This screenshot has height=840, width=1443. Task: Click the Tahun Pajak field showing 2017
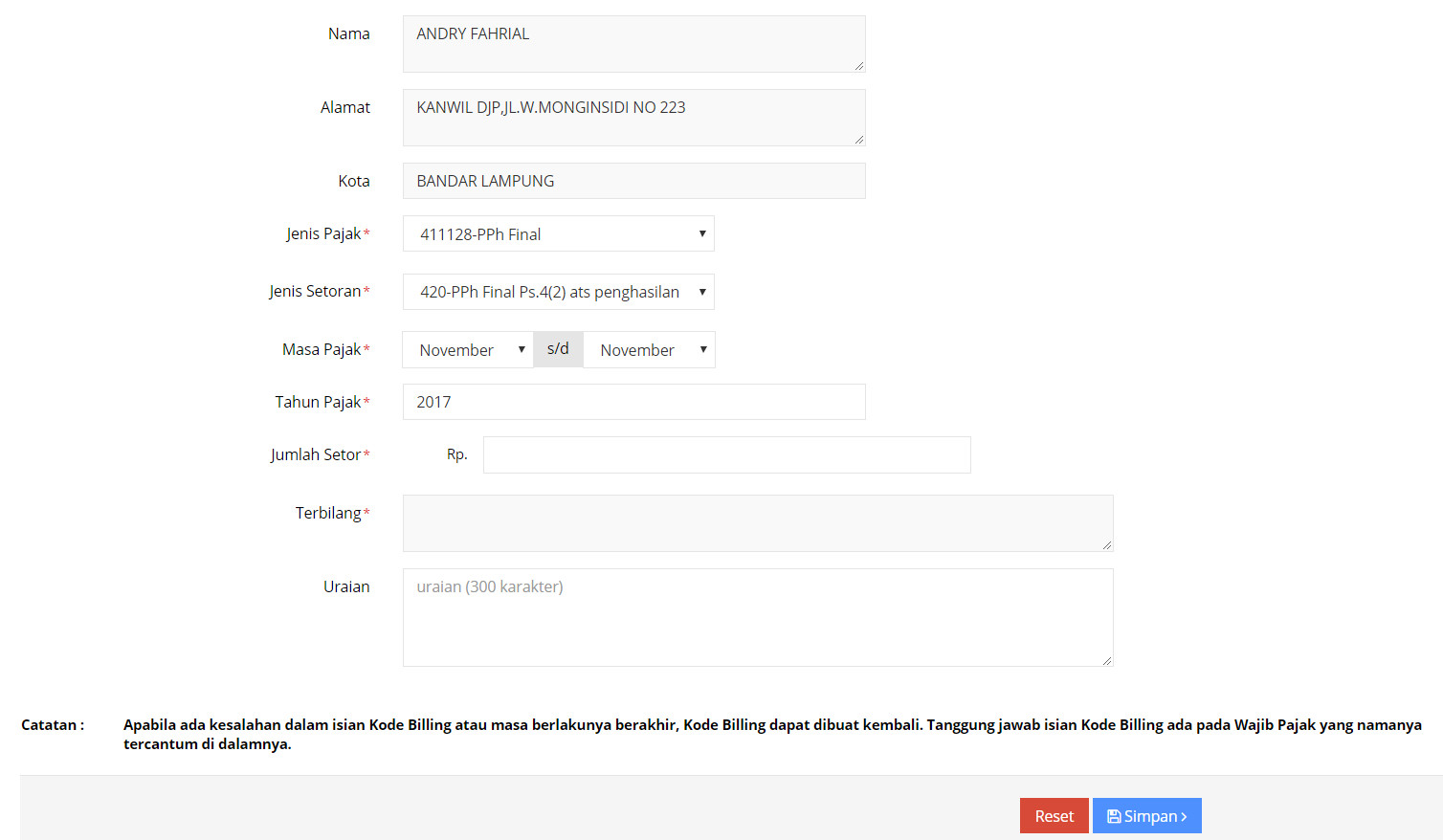pyautogui.click(x=634, y=402)
